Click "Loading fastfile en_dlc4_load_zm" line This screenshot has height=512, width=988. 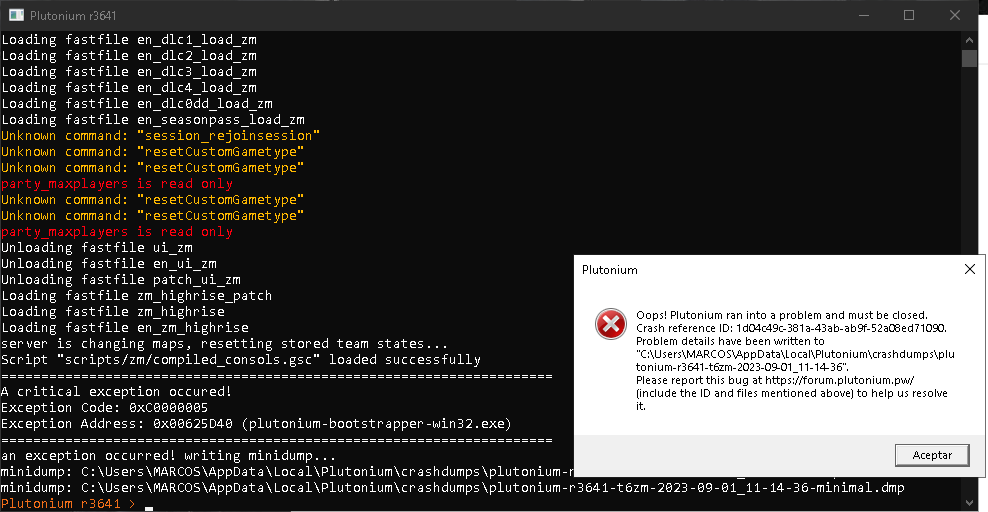click(x=129, y=88)
